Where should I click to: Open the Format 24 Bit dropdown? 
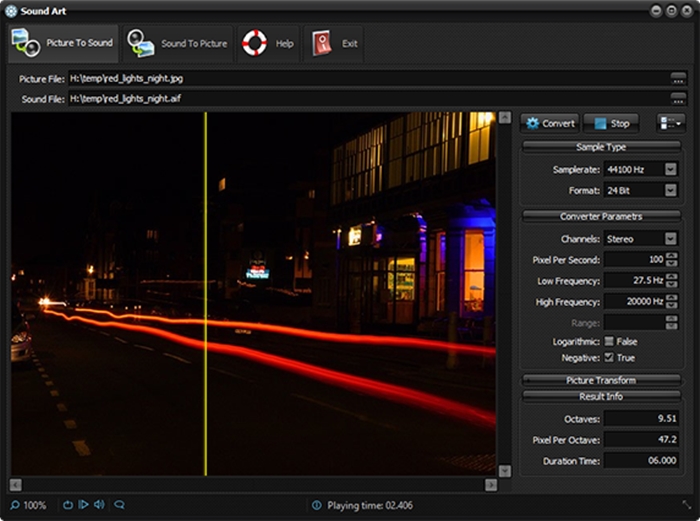click(x=670, y=190)
